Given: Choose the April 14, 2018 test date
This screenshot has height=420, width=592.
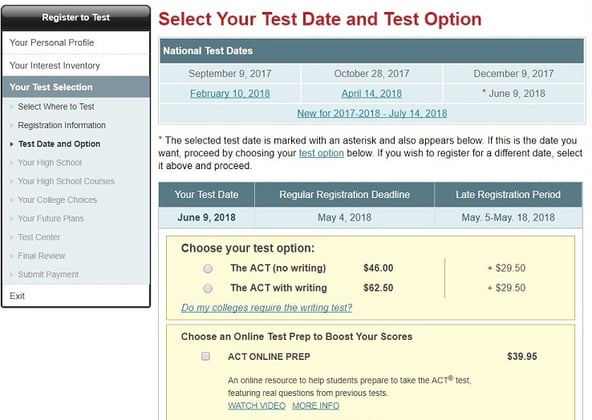Looking at the screenshot, I should click(x=372, y=93).
